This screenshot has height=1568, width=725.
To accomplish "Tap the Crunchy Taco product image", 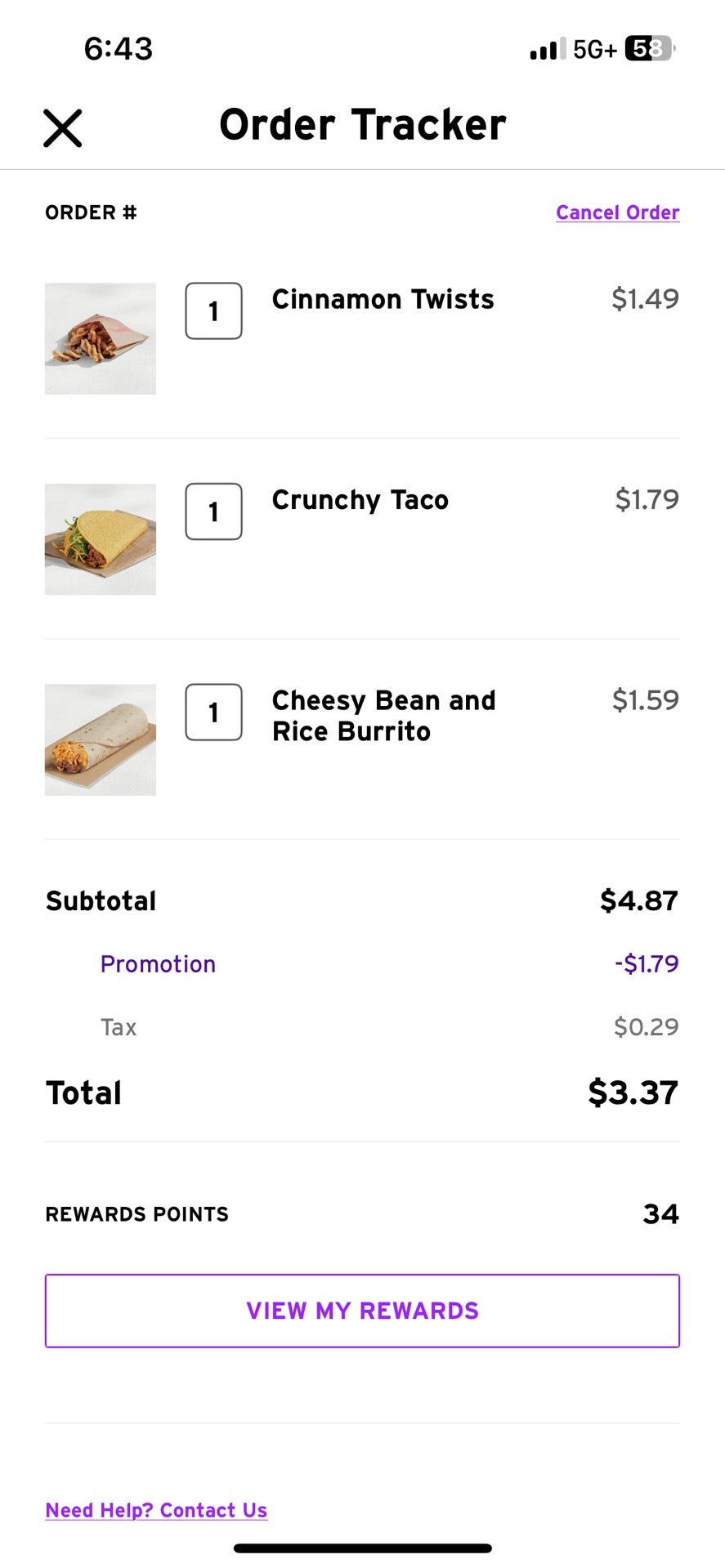I will coord(101,539).
